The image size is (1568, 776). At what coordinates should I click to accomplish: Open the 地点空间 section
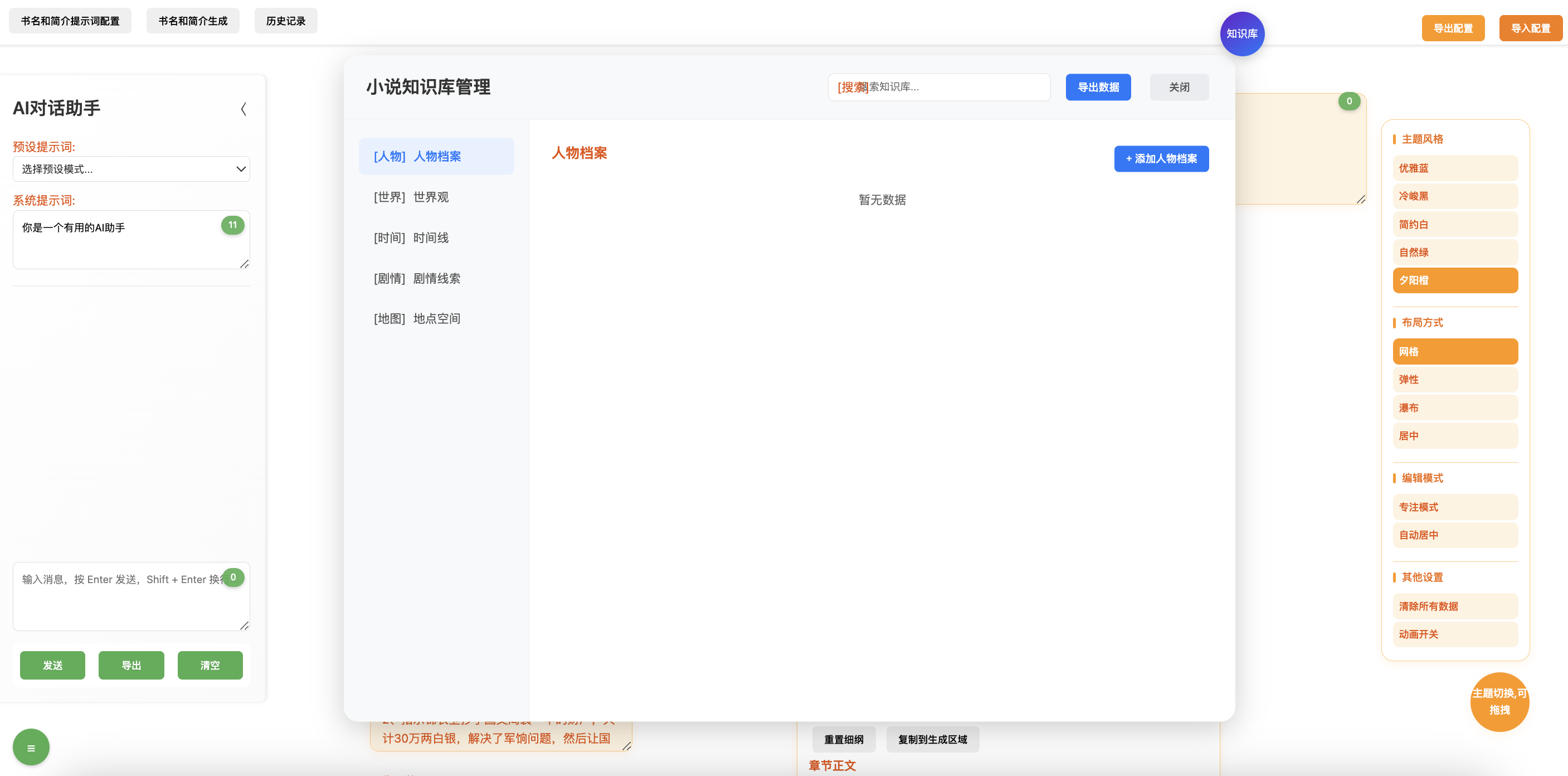pyautogui.click(x=436, y=318)
